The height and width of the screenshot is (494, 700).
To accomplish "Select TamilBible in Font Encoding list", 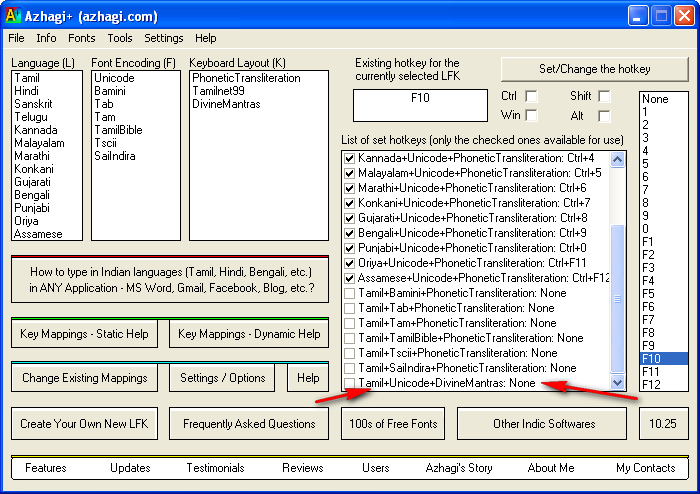I will pyautogui.click(x=135, y=130).
